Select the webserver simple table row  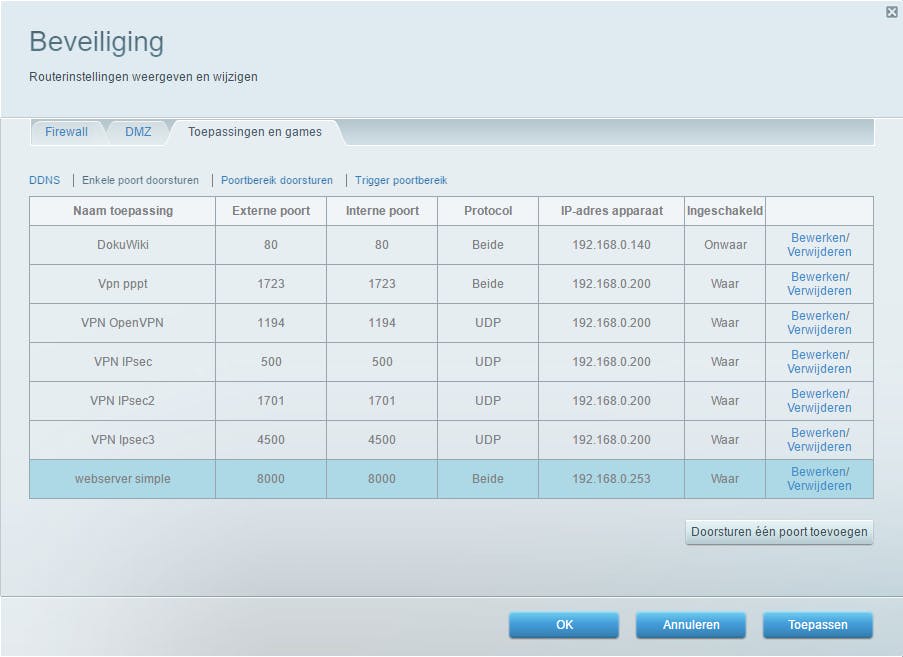[120, 479]
